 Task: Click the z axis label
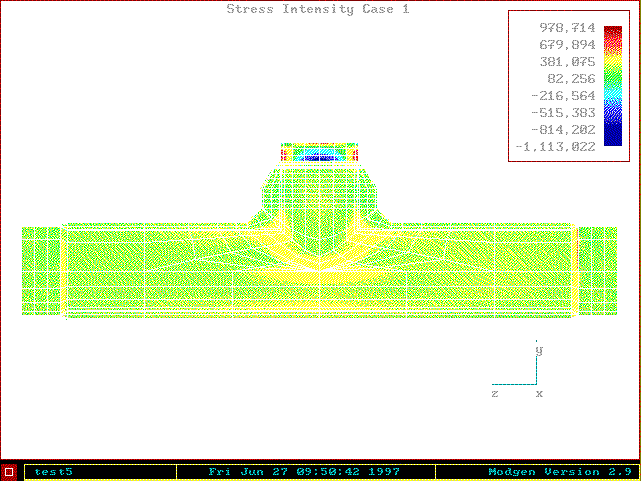pyautogui.click(x=495, y=394)
